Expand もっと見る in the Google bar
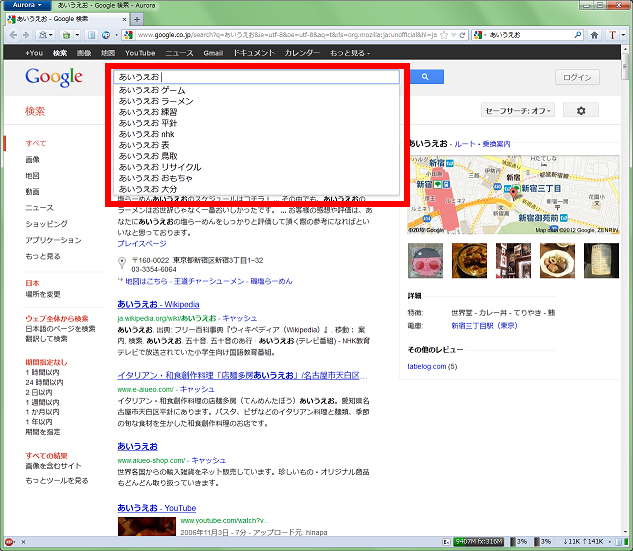 tap(350, 53)
